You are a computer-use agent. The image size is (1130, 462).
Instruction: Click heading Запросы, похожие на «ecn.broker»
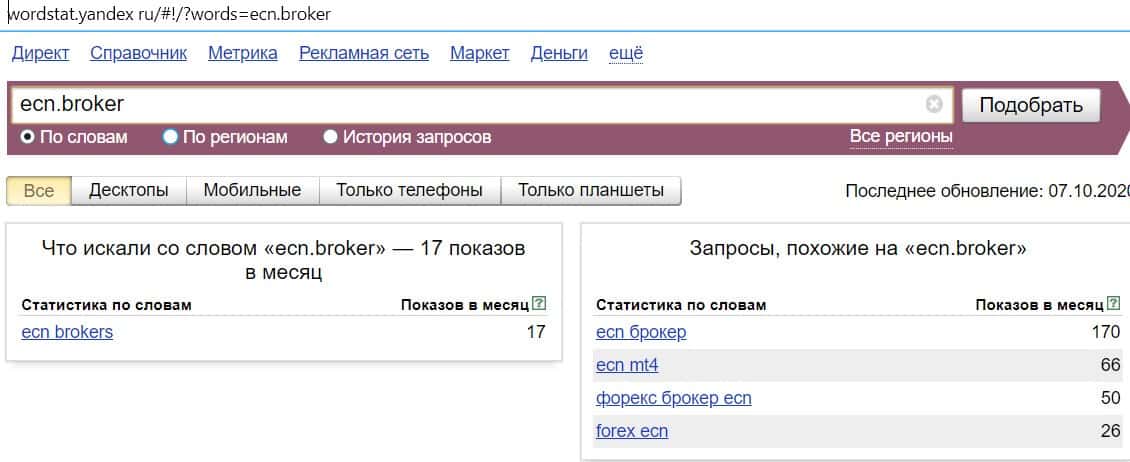pyautogui.click(x=858, y=249)
